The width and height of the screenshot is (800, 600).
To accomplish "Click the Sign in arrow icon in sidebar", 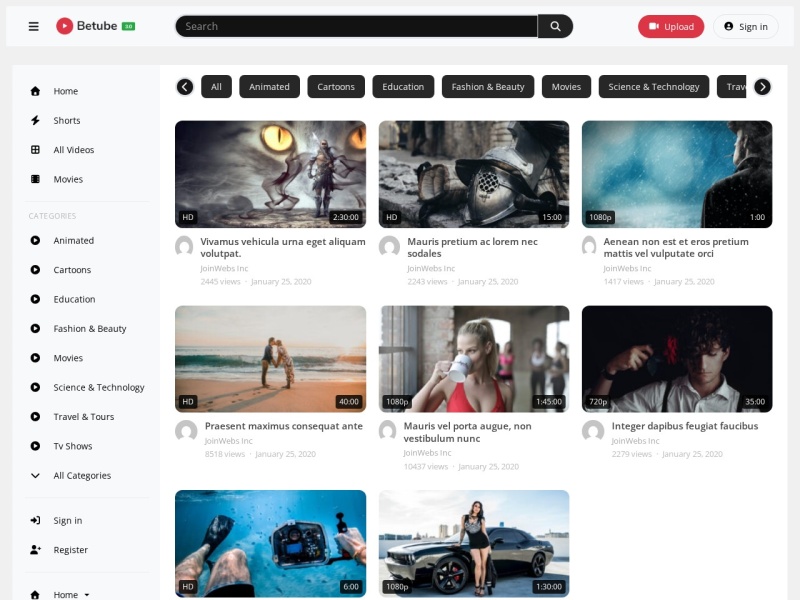I will (x=35, y=520).
